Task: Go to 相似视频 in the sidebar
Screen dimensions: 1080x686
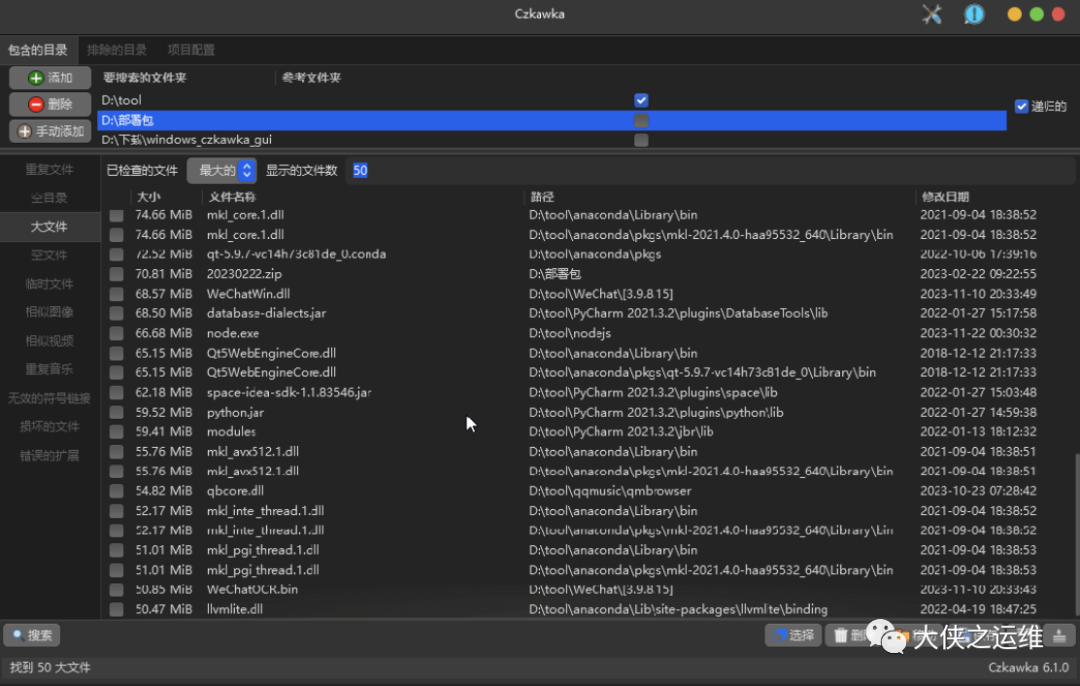Action: pos(50,341)
